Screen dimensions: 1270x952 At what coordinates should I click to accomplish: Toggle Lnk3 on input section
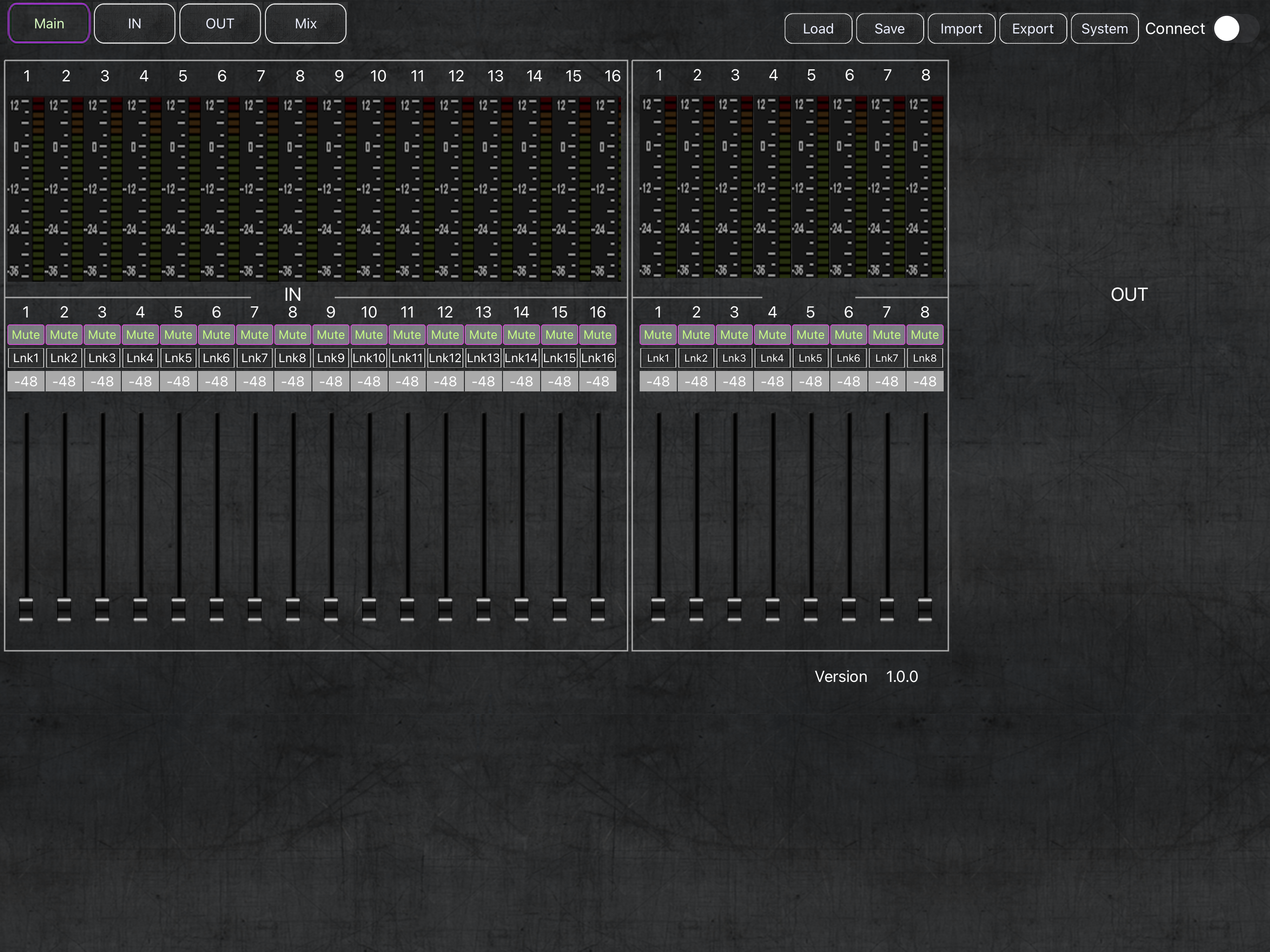[x=102, y=358]
